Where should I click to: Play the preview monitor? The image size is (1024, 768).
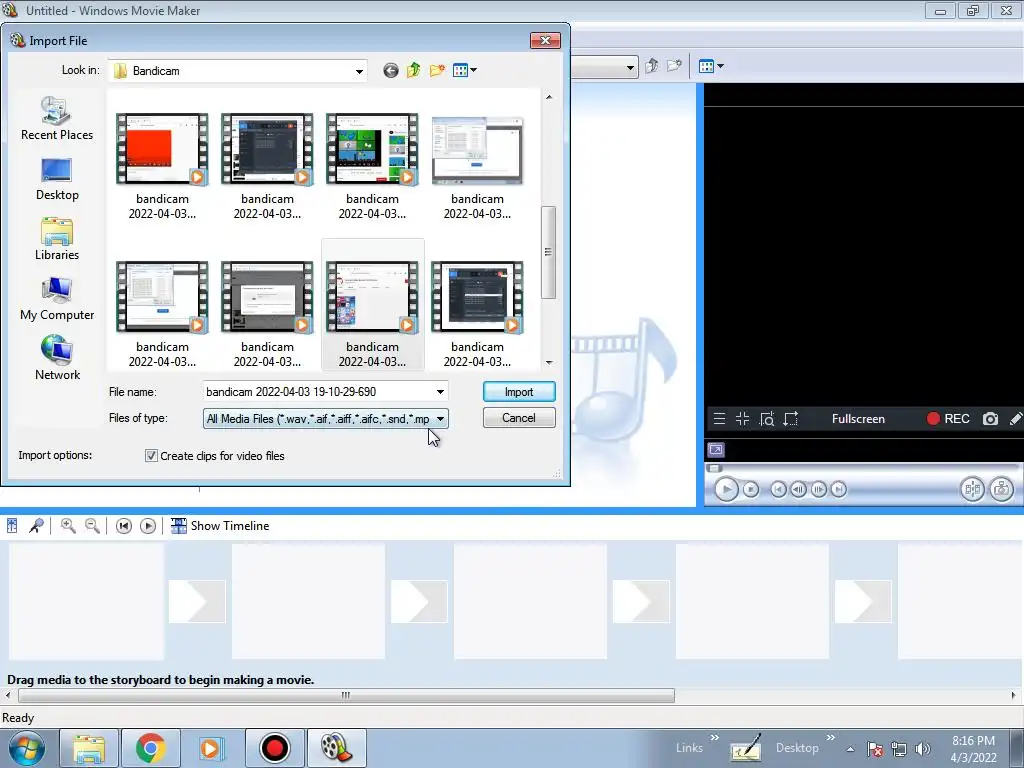[x=726, y=489]
